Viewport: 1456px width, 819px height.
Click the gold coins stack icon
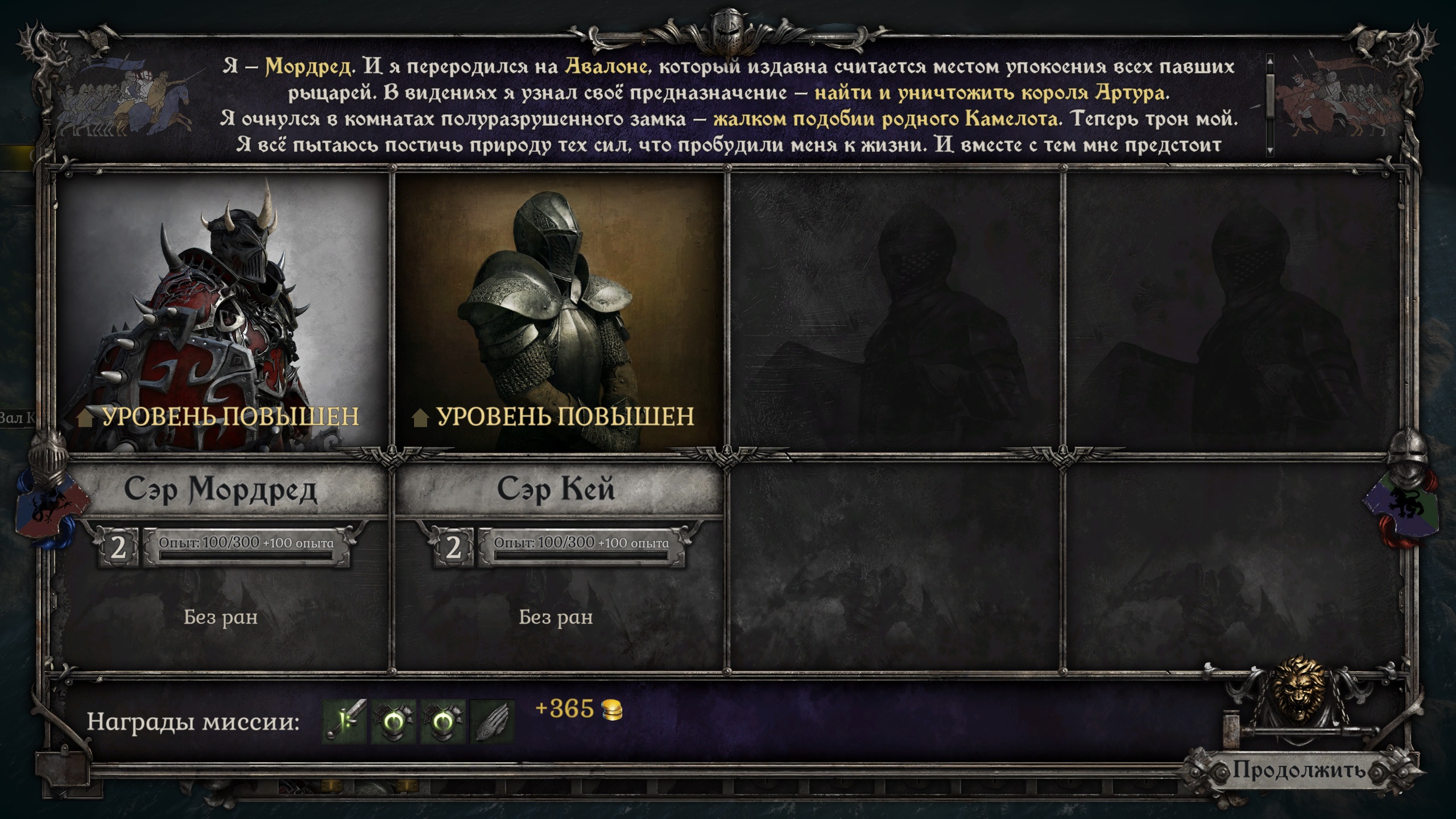point(612,710)
